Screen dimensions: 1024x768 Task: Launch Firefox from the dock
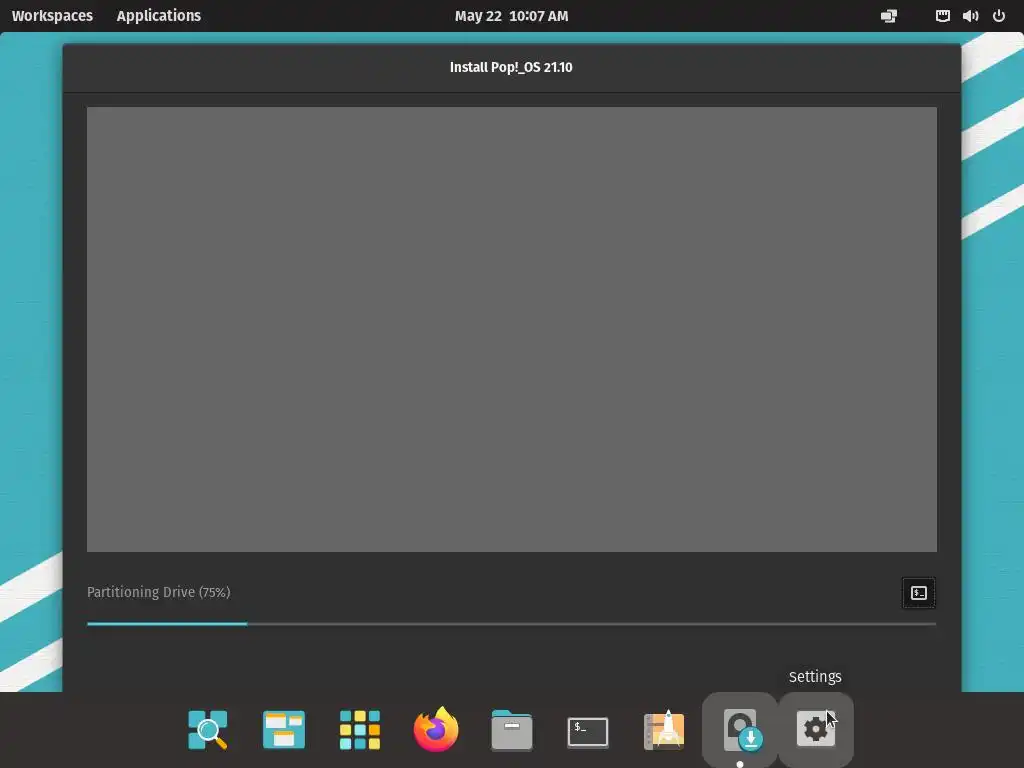436,729
